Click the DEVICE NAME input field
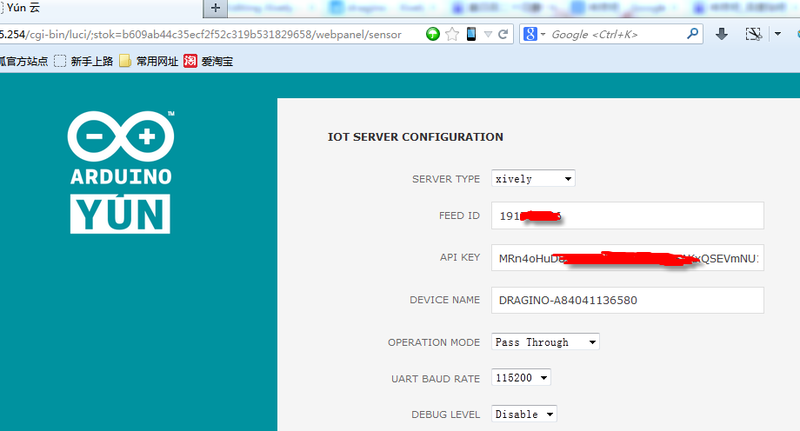Viewport: 800px width, 431px height. coord(628,300)
